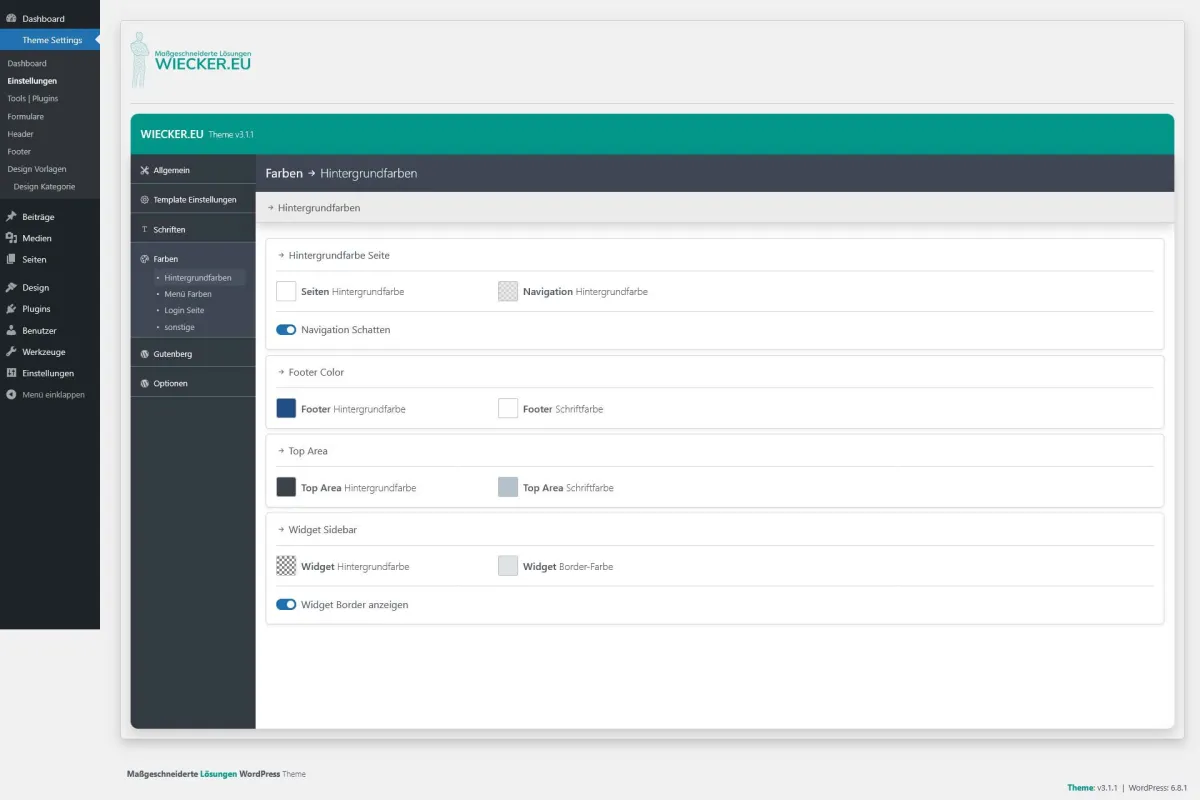The width and height of the screenshot is (1200, 800).
Task: Click the Plugins plug icon
Action: (x=11, y=309)
